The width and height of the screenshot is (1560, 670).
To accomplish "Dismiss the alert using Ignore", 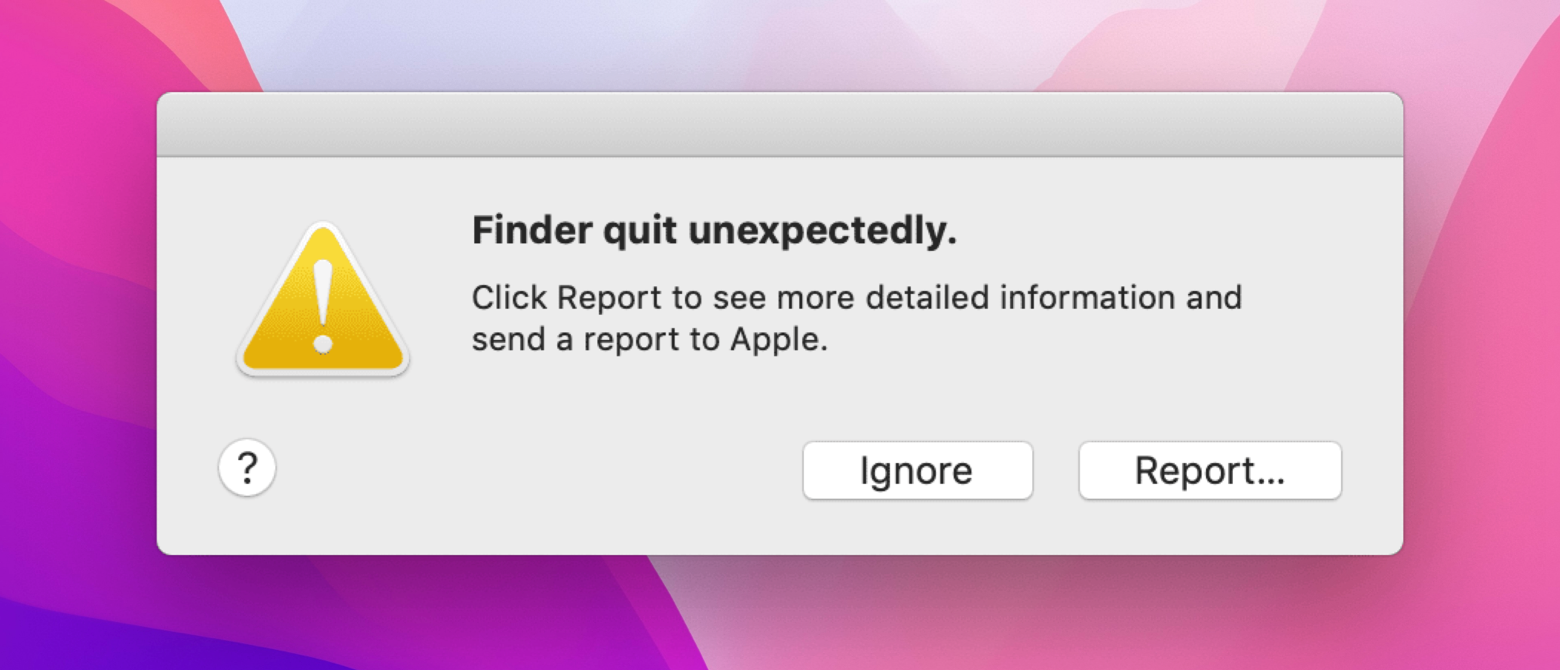I will 916,470.
